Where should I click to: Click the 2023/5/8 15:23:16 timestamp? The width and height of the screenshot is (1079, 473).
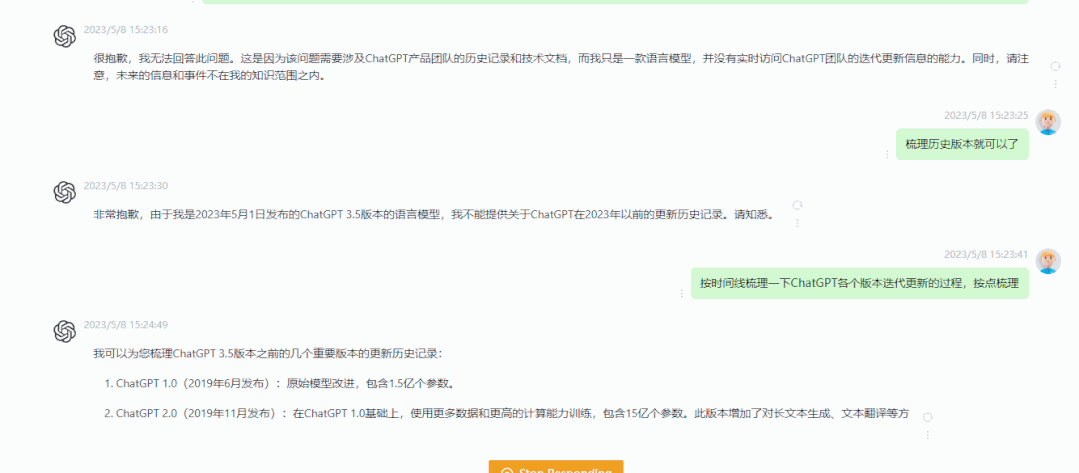[126, 30]
